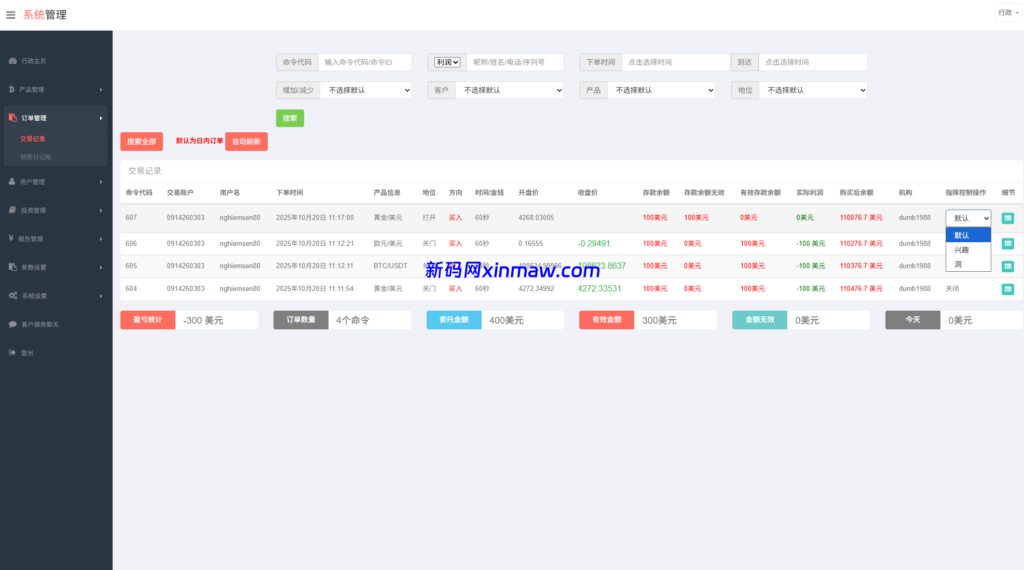
Task: Open details icon for order 607
Action: tap(1008, 218)
